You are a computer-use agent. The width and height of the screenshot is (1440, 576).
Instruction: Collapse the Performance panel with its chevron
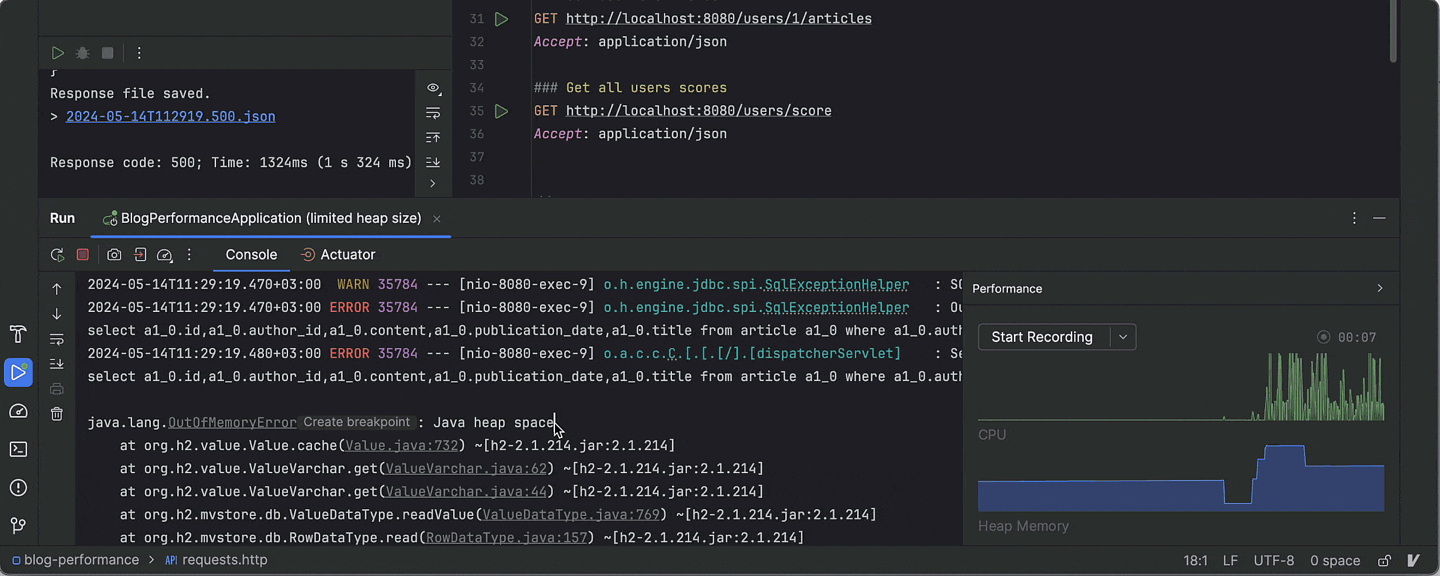tap(1379, 288)
